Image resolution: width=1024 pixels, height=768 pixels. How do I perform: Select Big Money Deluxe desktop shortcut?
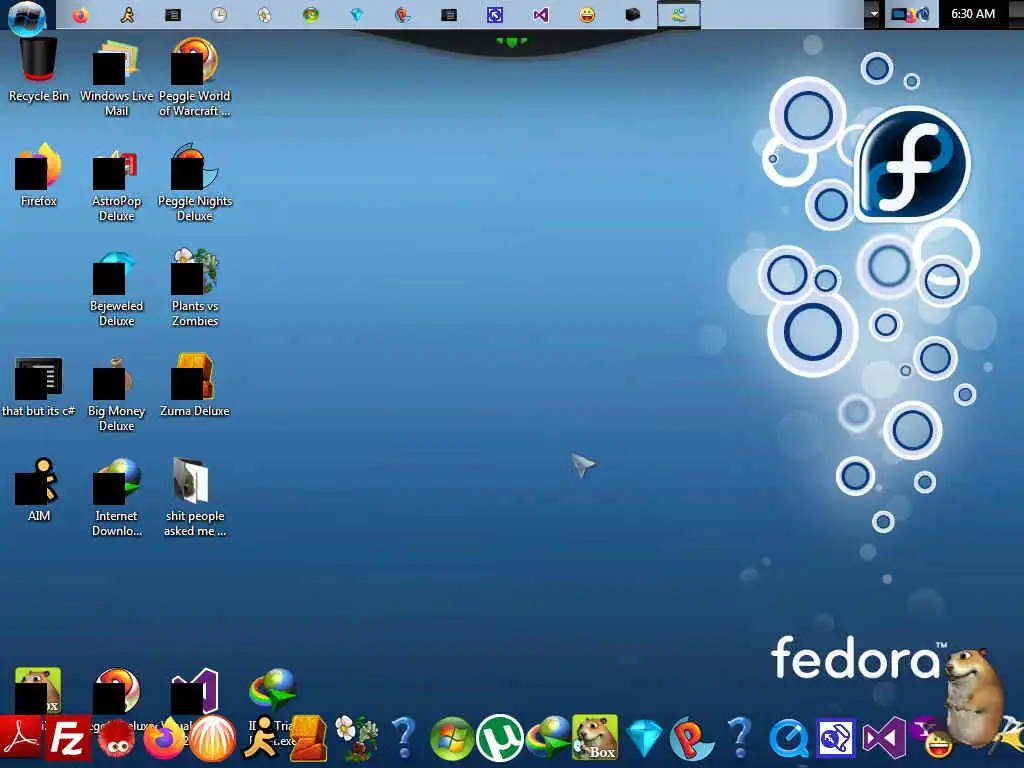116,394
